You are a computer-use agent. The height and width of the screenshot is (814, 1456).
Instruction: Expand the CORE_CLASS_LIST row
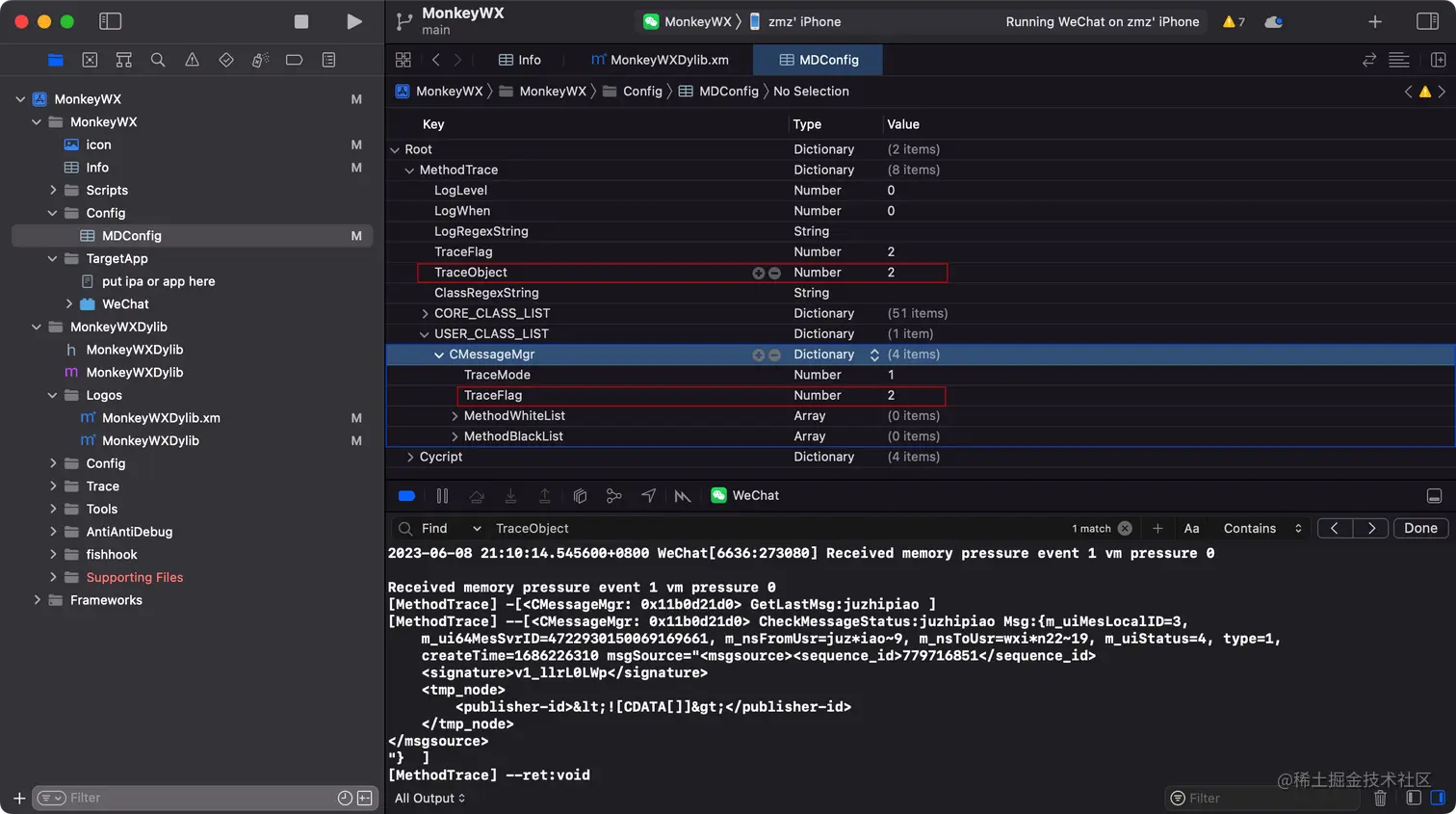(425, 314)
